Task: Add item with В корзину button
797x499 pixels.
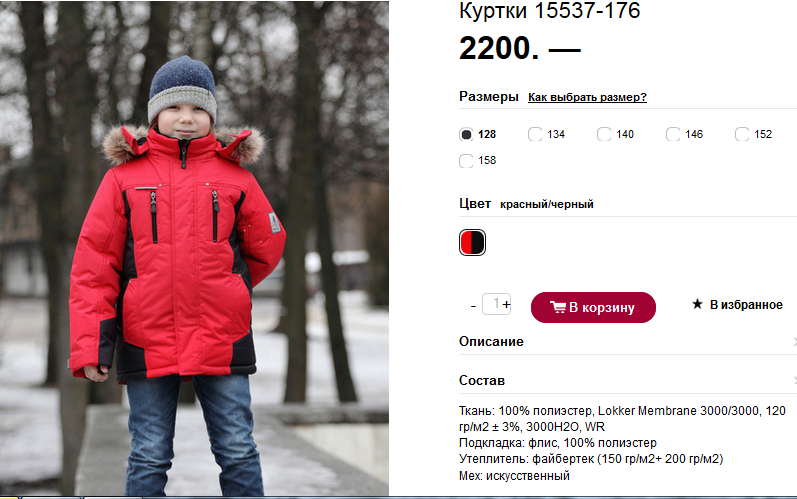Action: pos(593,307)
